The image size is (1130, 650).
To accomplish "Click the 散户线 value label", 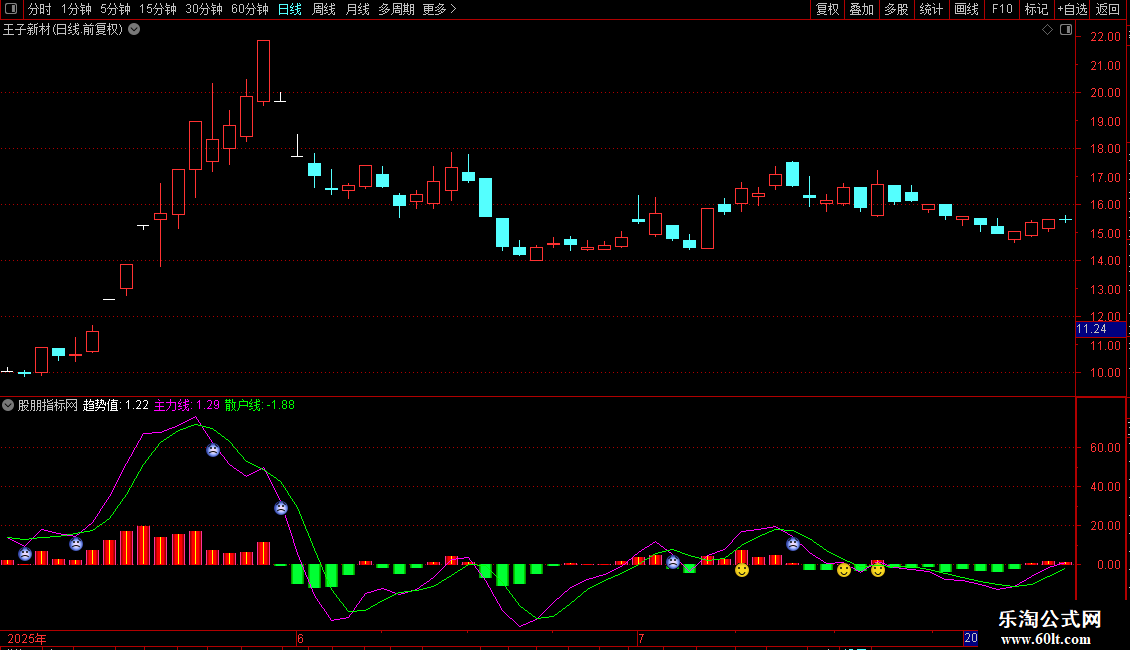I will (x=259, y=405).
